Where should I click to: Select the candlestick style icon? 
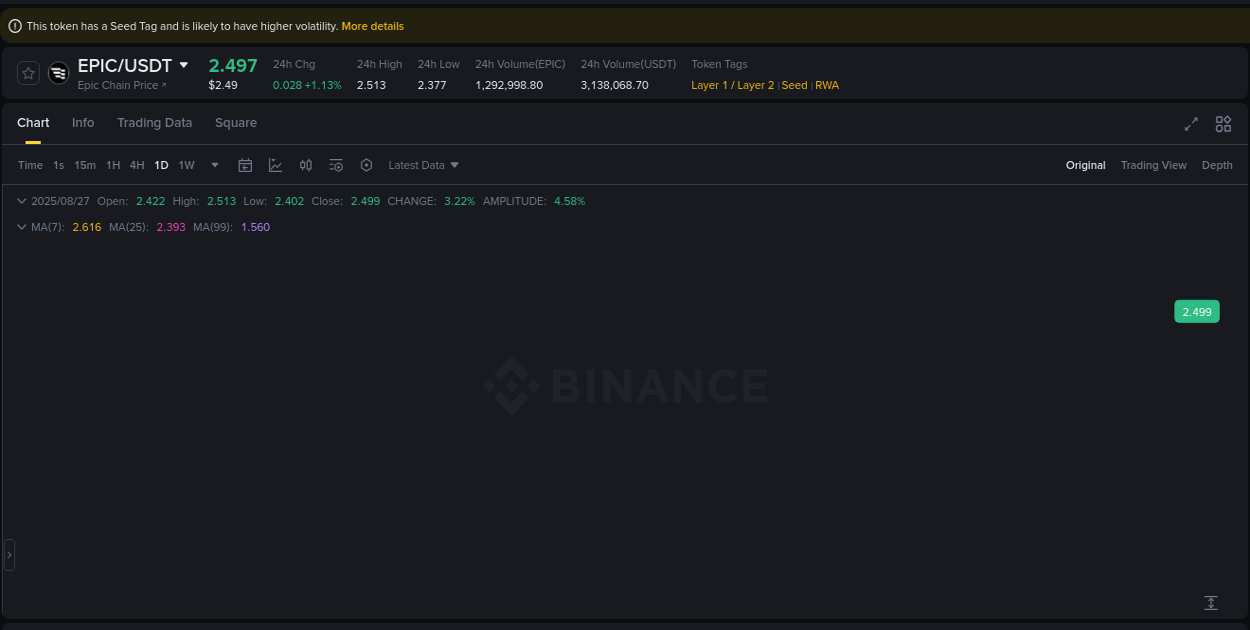click(306, 164)
